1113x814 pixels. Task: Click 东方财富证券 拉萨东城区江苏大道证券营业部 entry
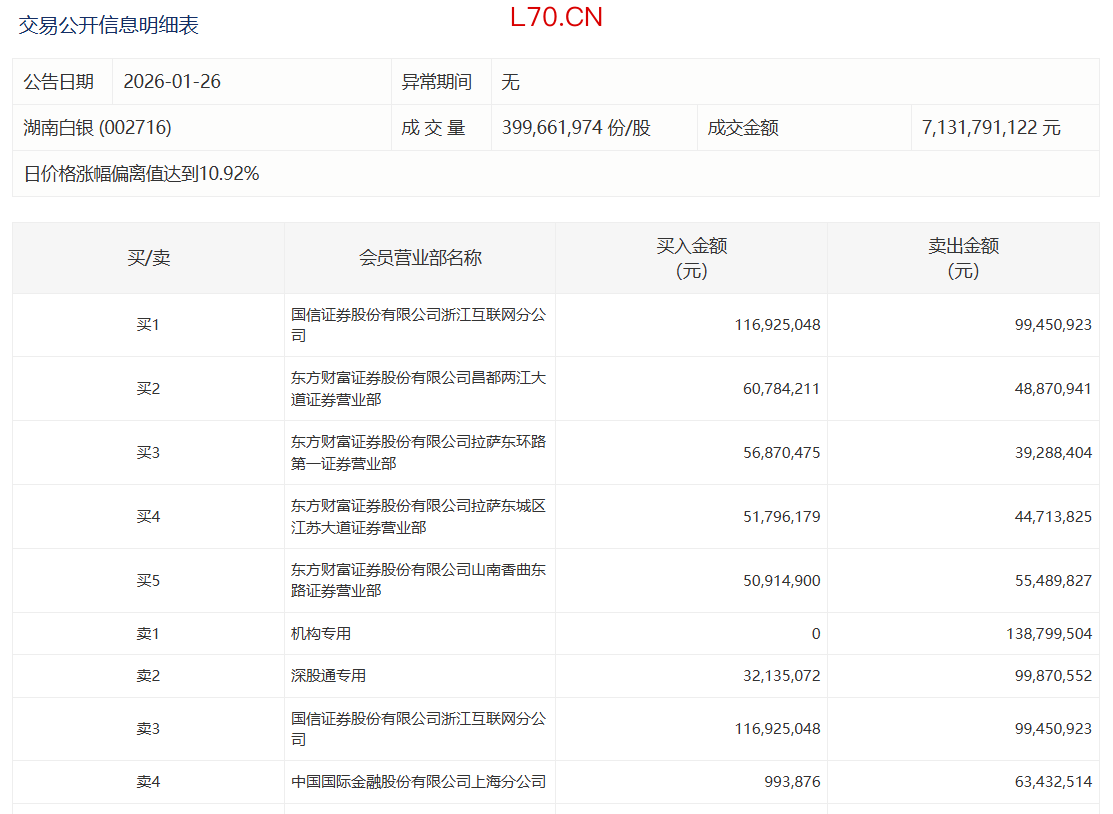coord(418,517)
